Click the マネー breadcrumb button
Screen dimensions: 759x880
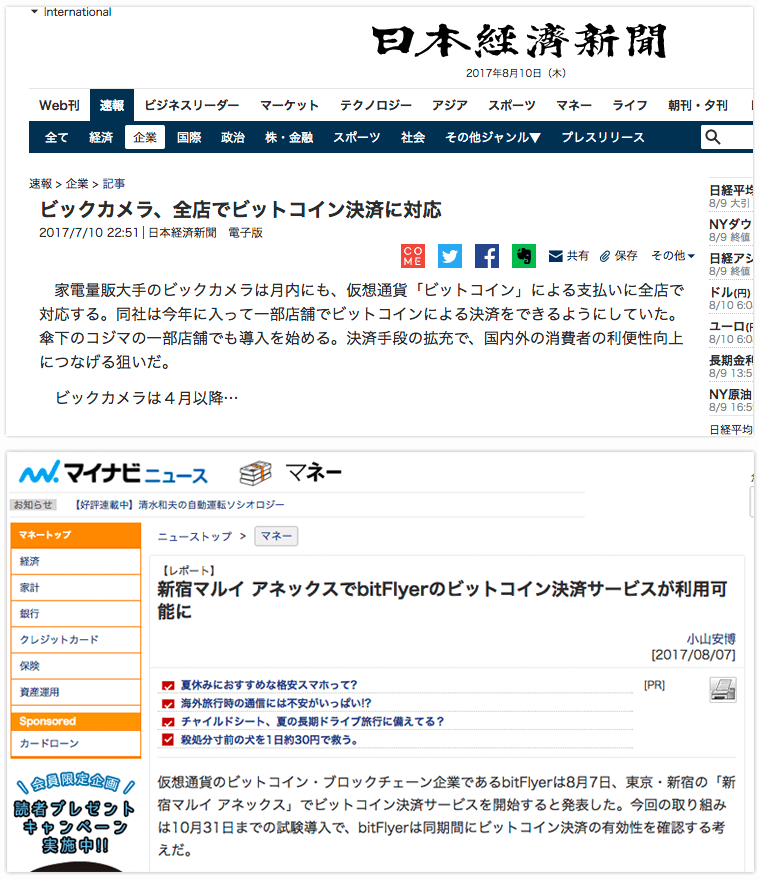(277, 536)
